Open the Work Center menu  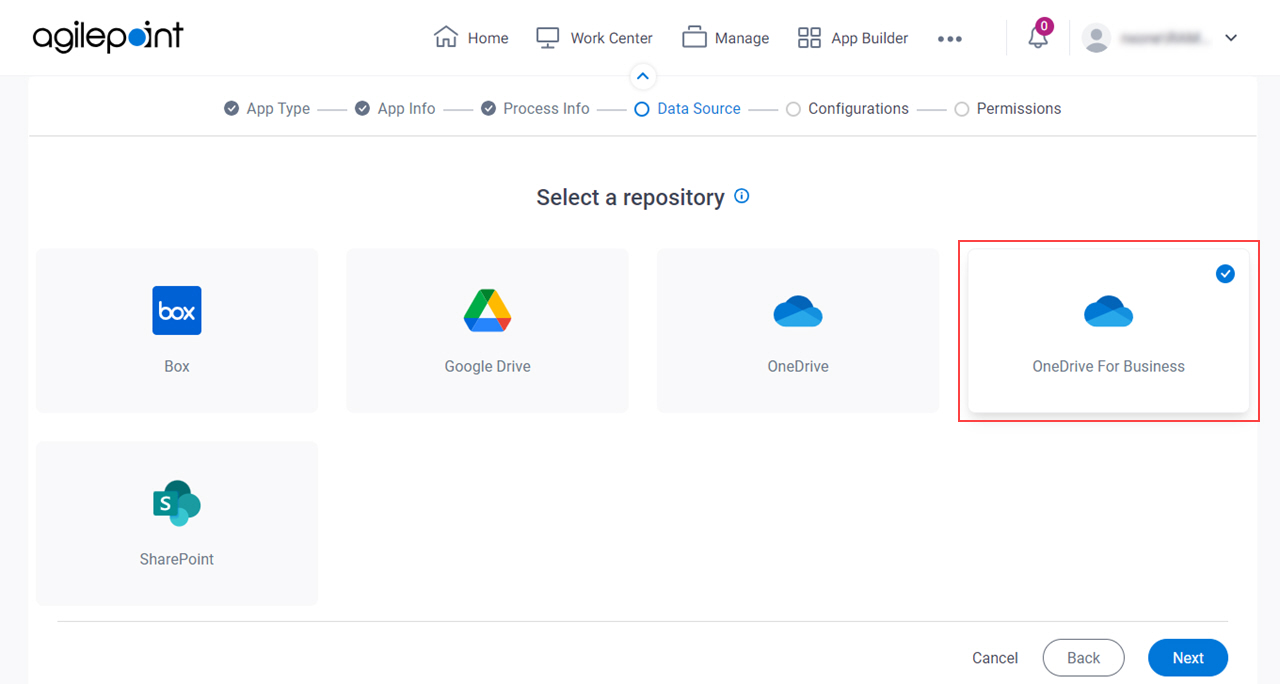594,38
